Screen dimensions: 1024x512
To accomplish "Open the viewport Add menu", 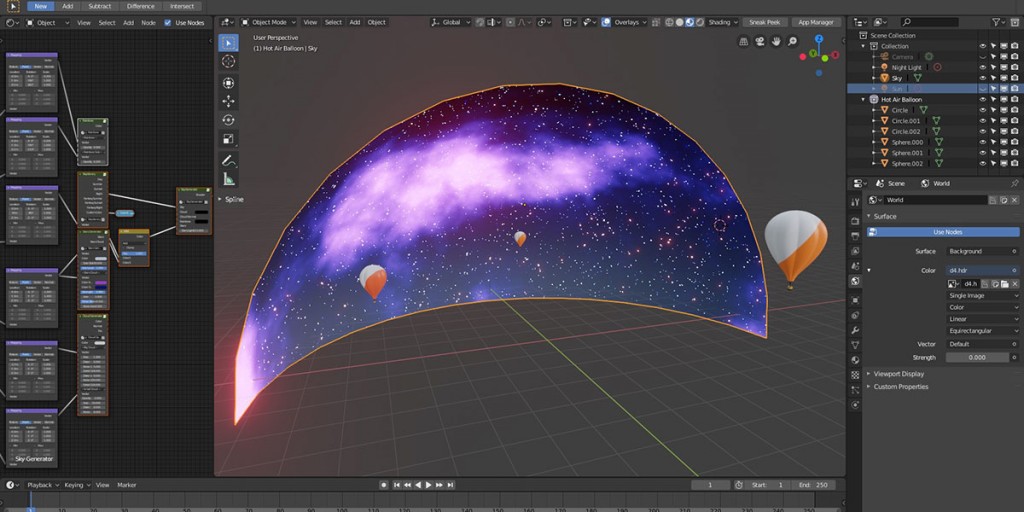I will 354,22.
